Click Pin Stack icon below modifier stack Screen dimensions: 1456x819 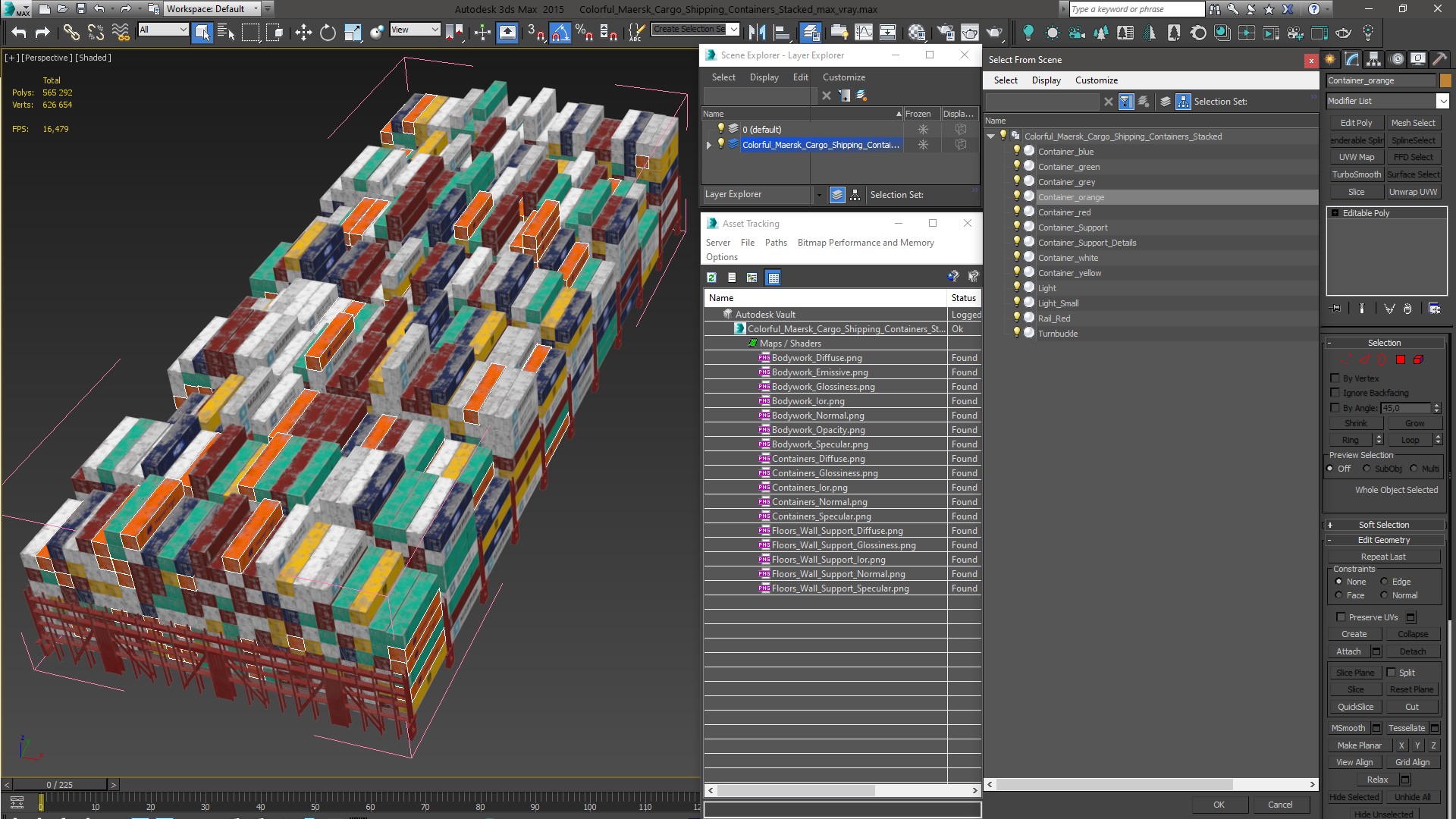[x=1336, y=308]
